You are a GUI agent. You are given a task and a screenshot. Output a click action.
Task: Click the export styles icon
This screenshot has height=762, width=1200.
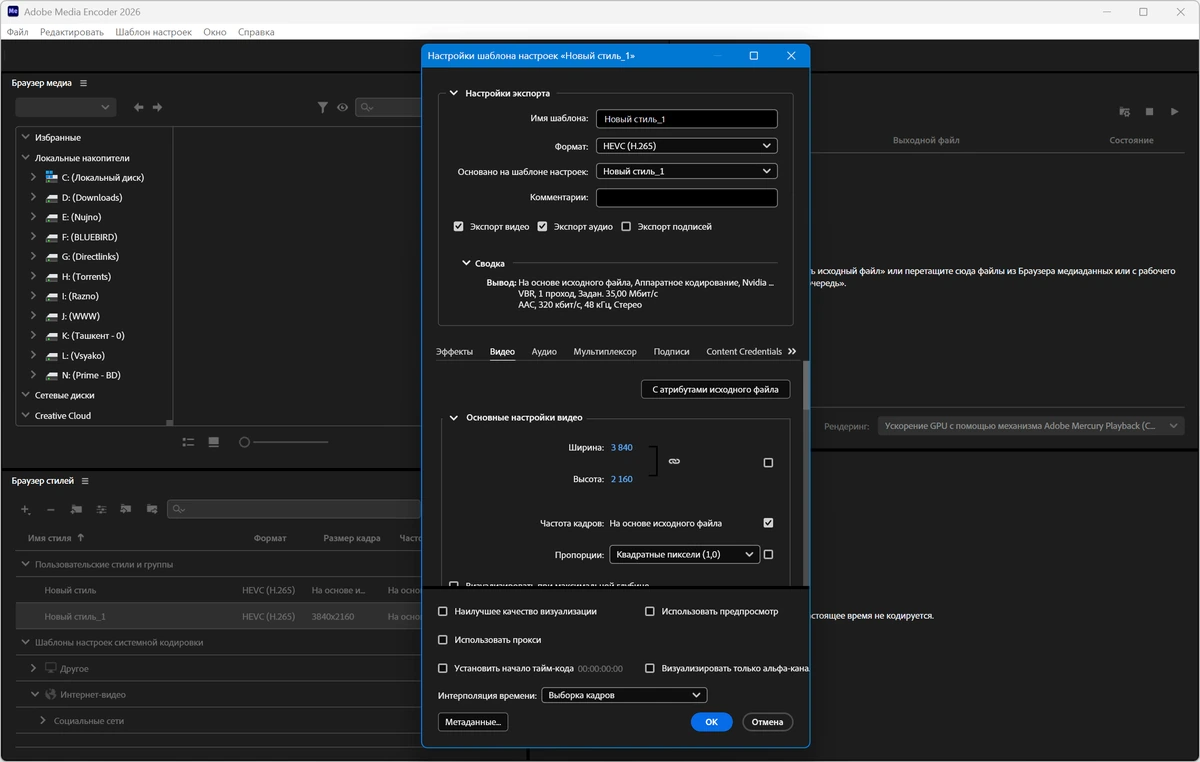(x=152, y=509)
